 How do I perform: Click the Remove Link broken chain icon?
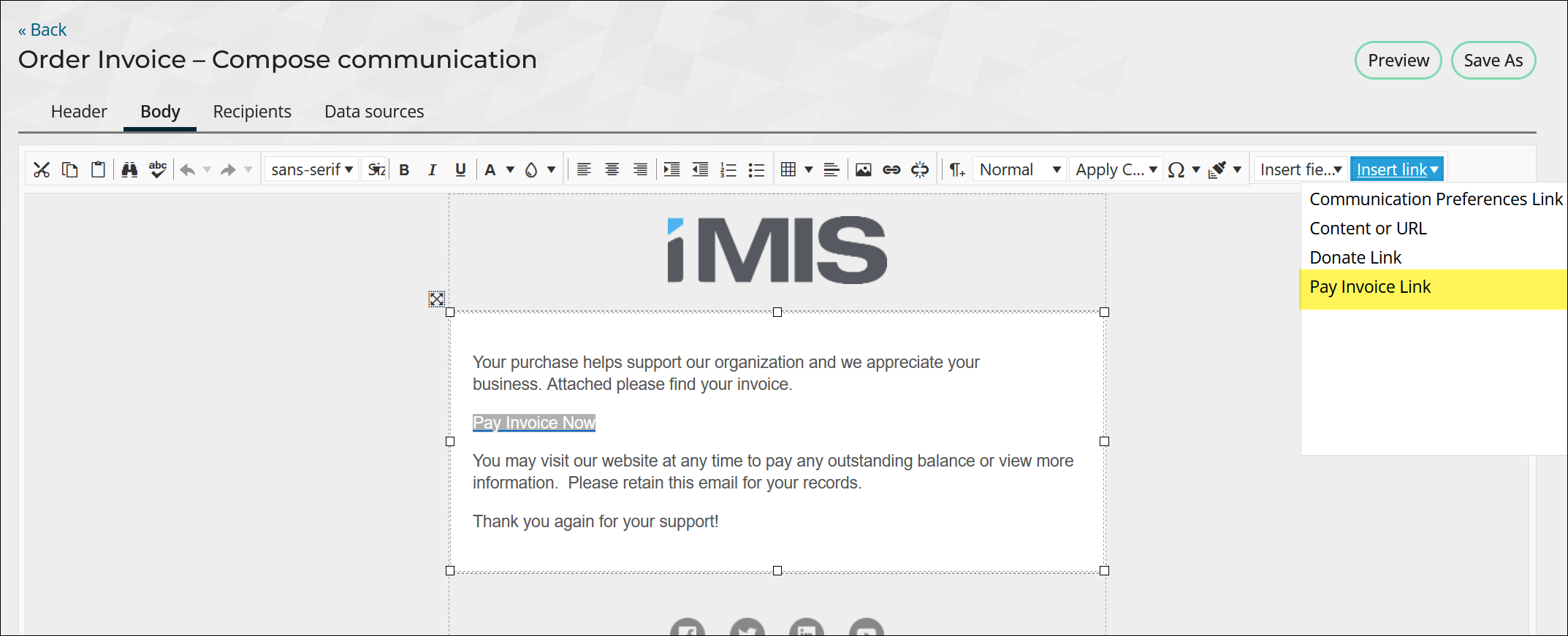(920, 170)
